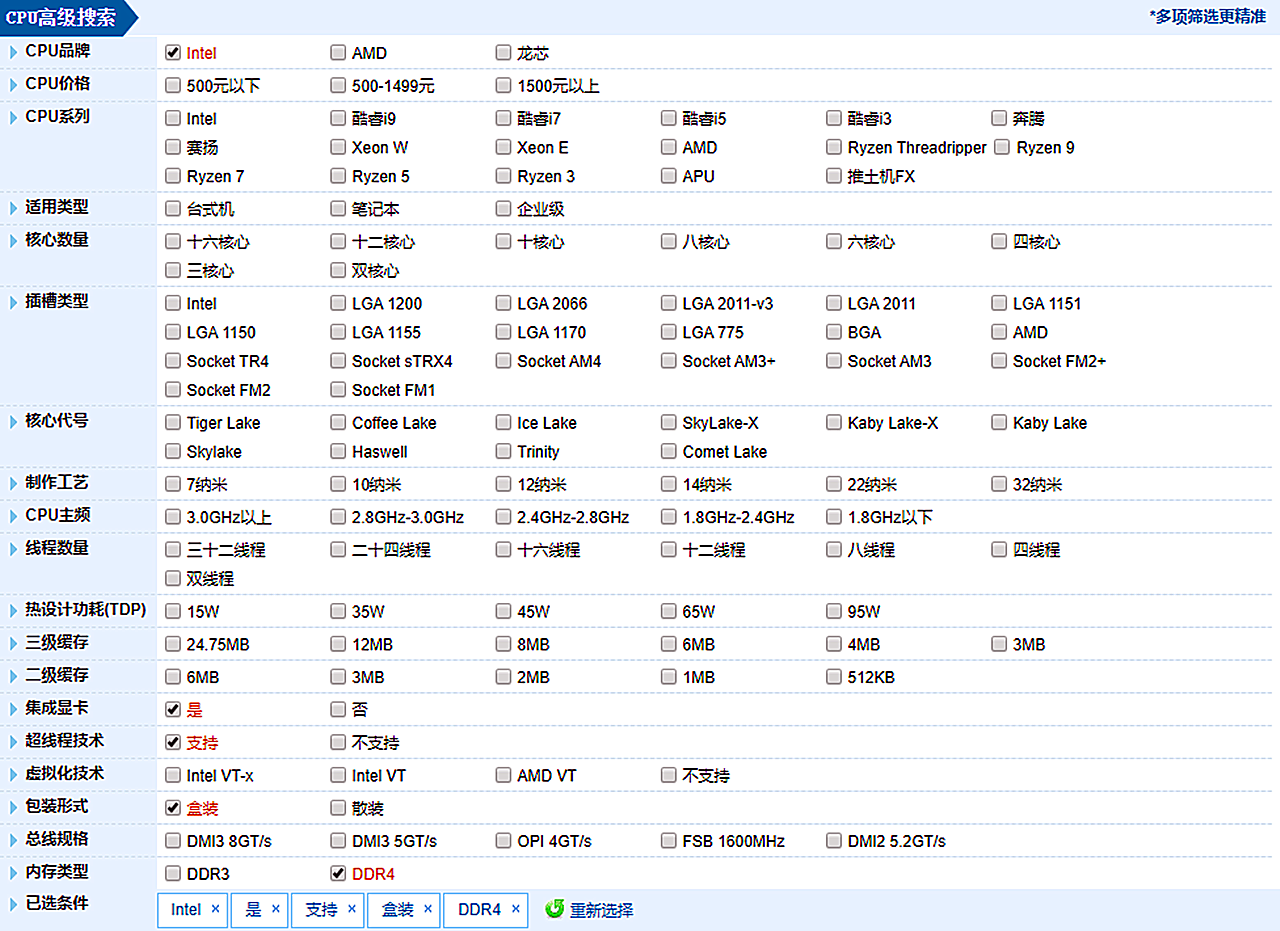
Task: Click the arrow icon beside CPU品牌
Action: (x=13, y=51)
